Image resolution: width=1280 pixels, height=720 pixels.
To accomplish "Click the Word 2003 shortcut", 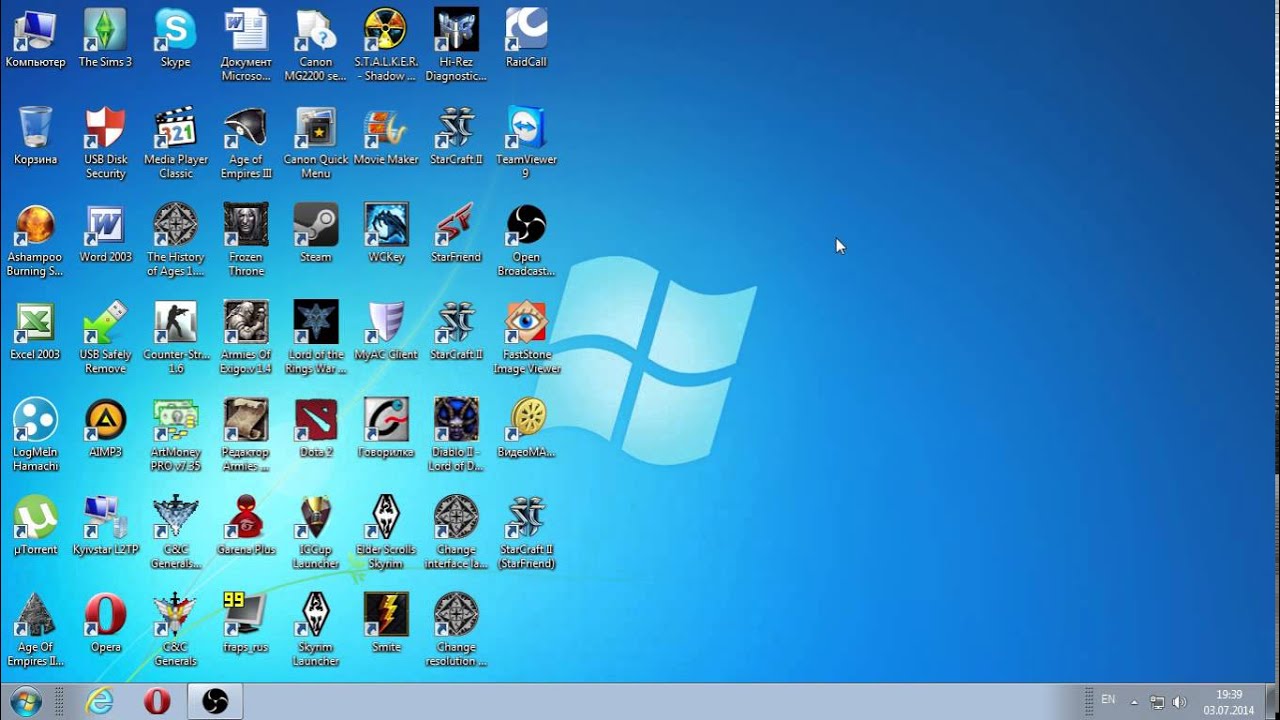I will 105,235.
